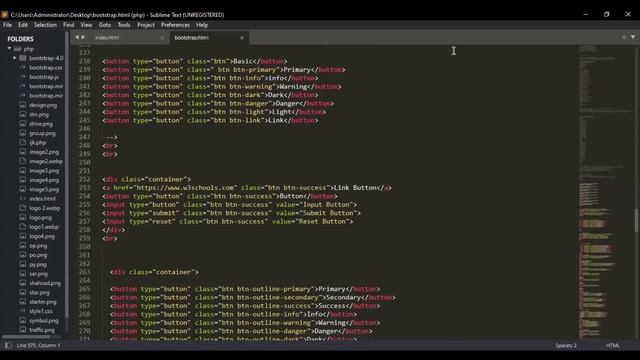Click line number 252 in the gutter

[84, 179]
